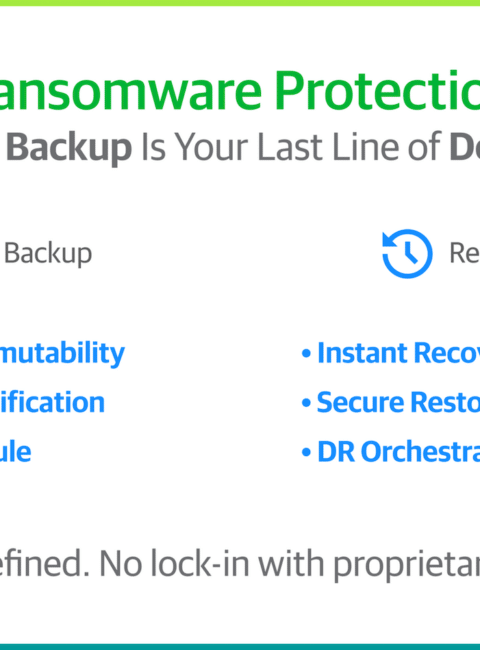
Task: Click the green Ransomware Protection headline
Action: 240,90
